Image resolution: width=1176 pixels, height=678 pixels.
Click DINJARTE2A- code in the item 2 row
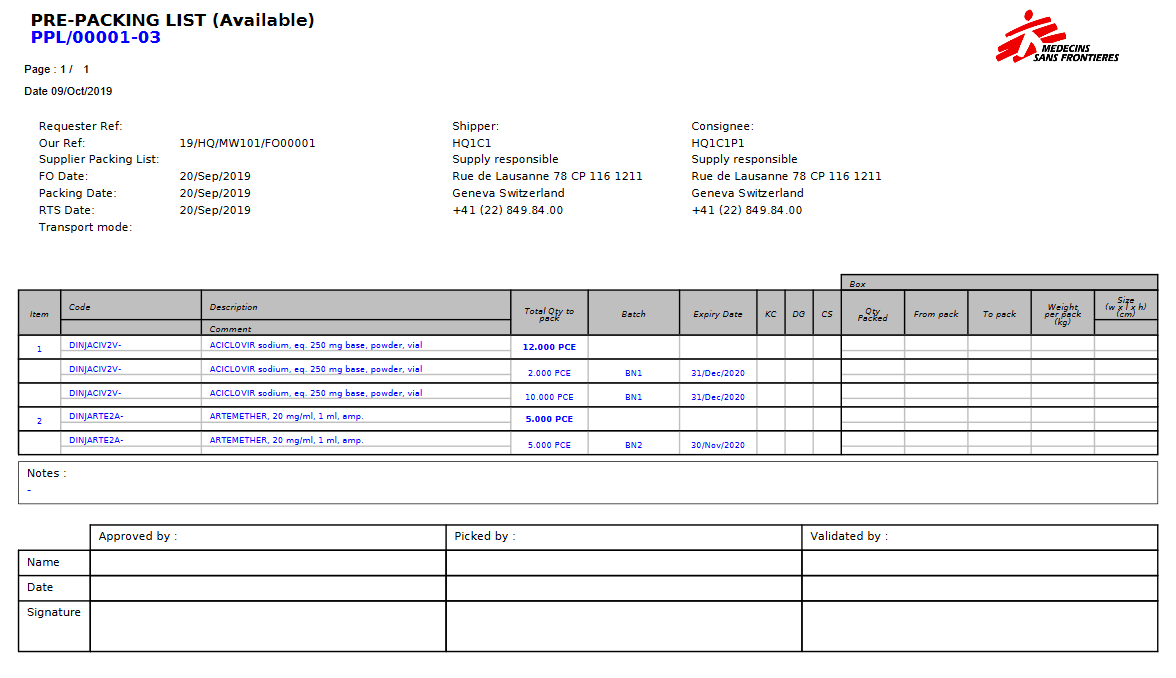[x=96, y=416]
